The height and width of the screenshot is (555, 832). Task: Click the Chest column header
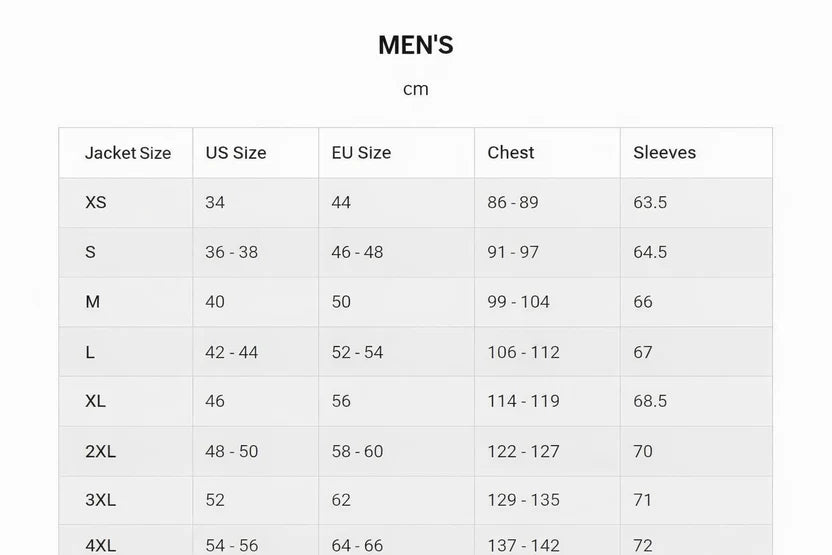click(510, 153)
